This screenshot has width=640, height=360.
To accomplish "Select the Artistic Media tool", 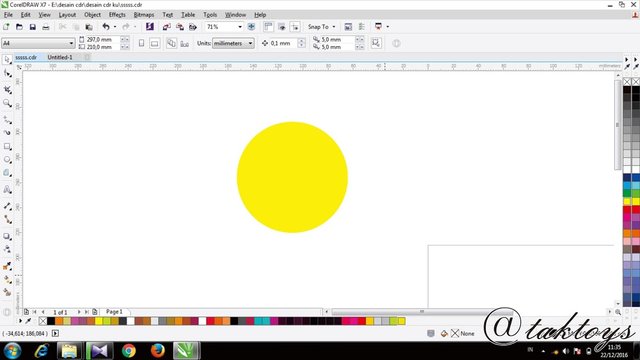I will pos(7,132).
